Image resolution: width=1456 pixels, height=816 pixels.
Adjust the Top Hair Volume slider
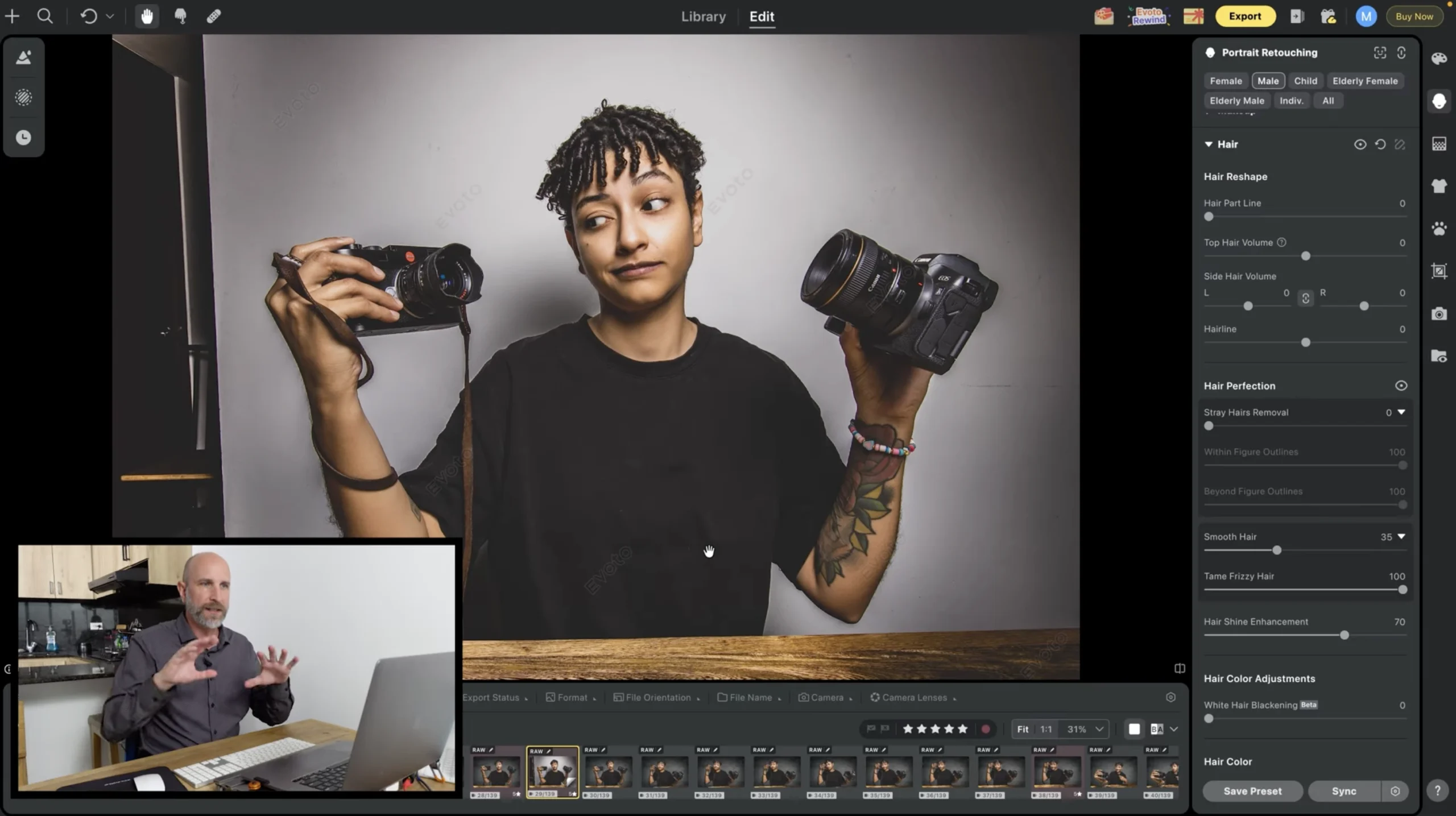coord(1305,256)
